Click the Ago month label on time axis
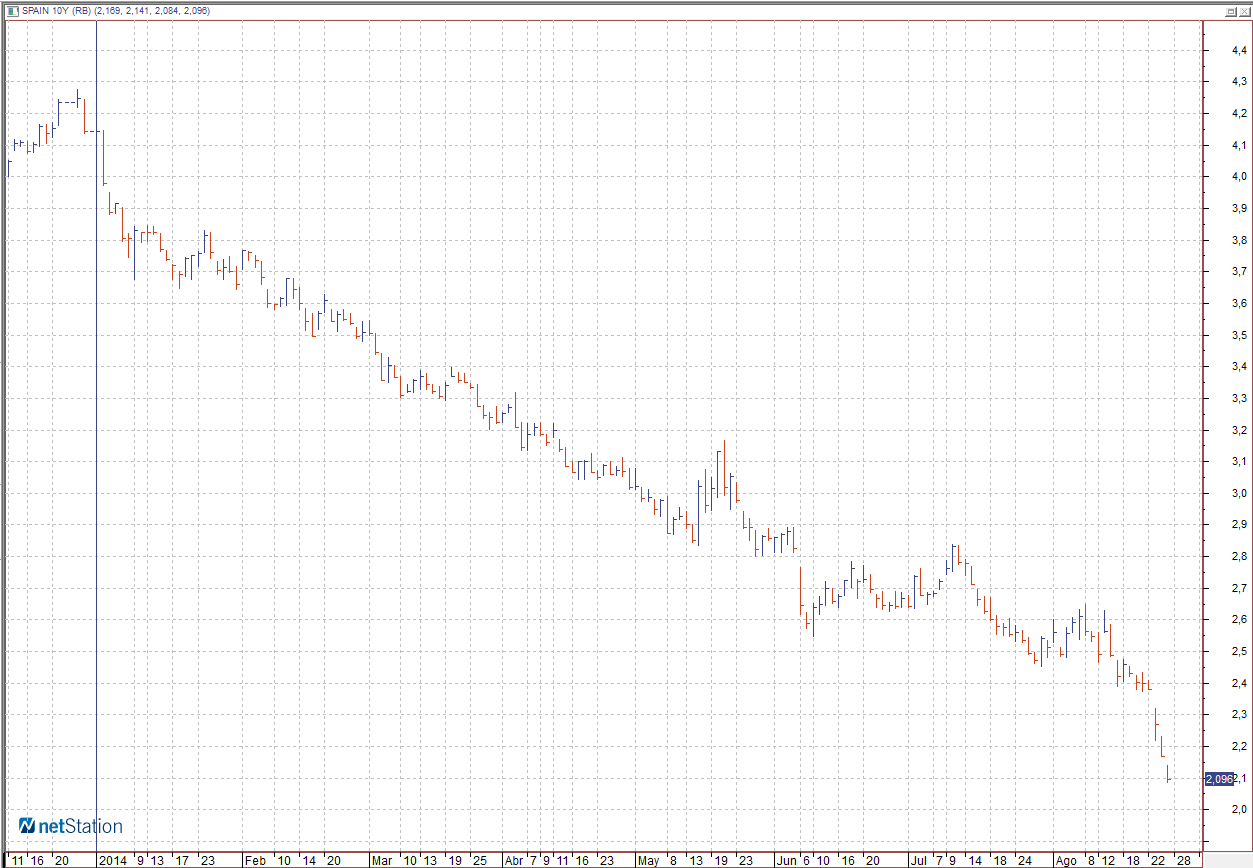Screen dimensions: 1253x868 (1068, 860)
